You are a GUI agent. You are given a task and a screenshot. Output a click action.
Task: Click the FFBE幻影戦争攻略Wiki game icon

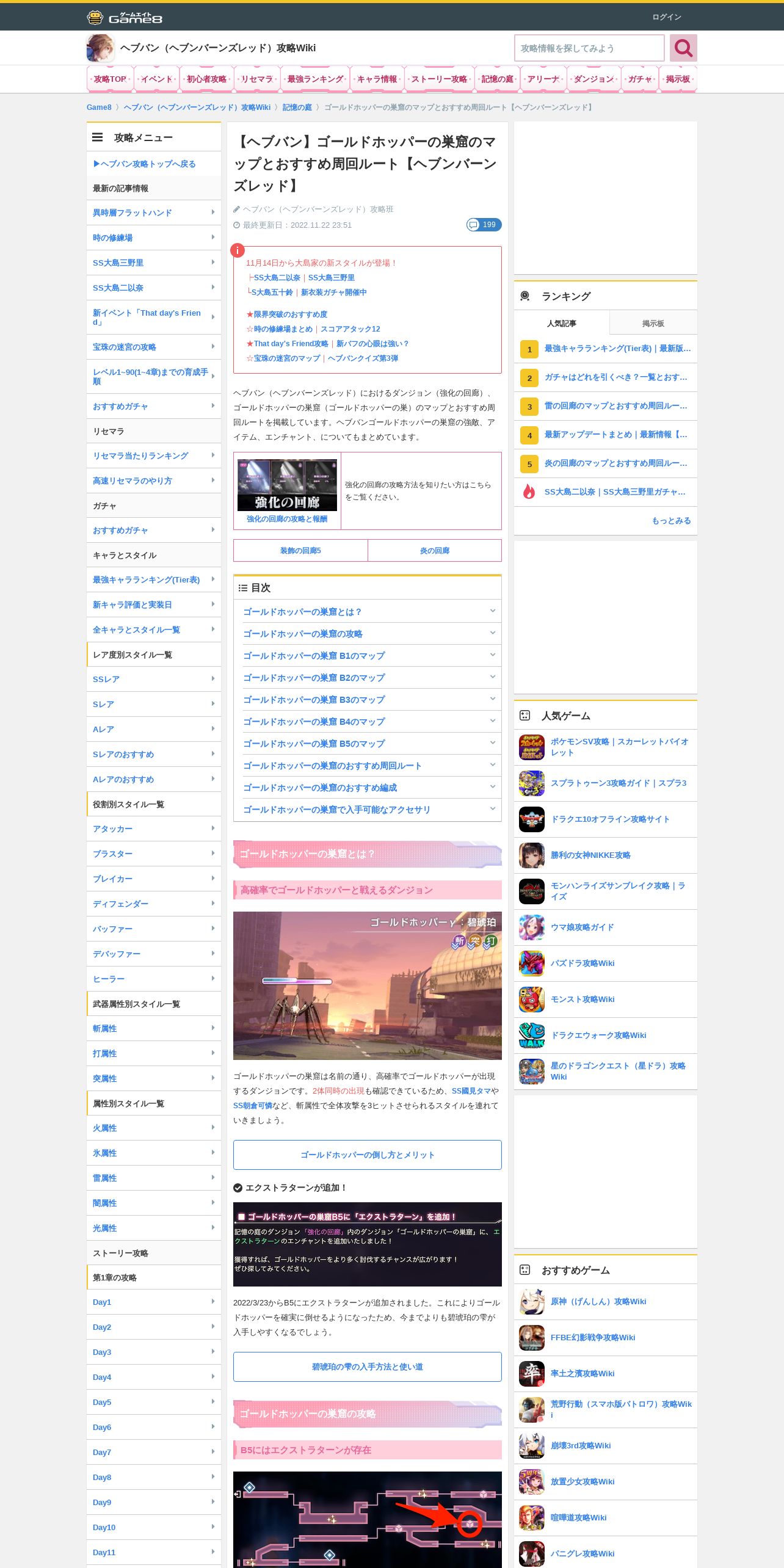point(532,1338)
